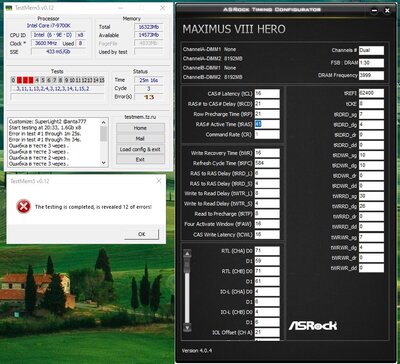Click the Refresh Cycle Time tRFC field
This screenshot has width=400, height=364.
tap(267, 163)
